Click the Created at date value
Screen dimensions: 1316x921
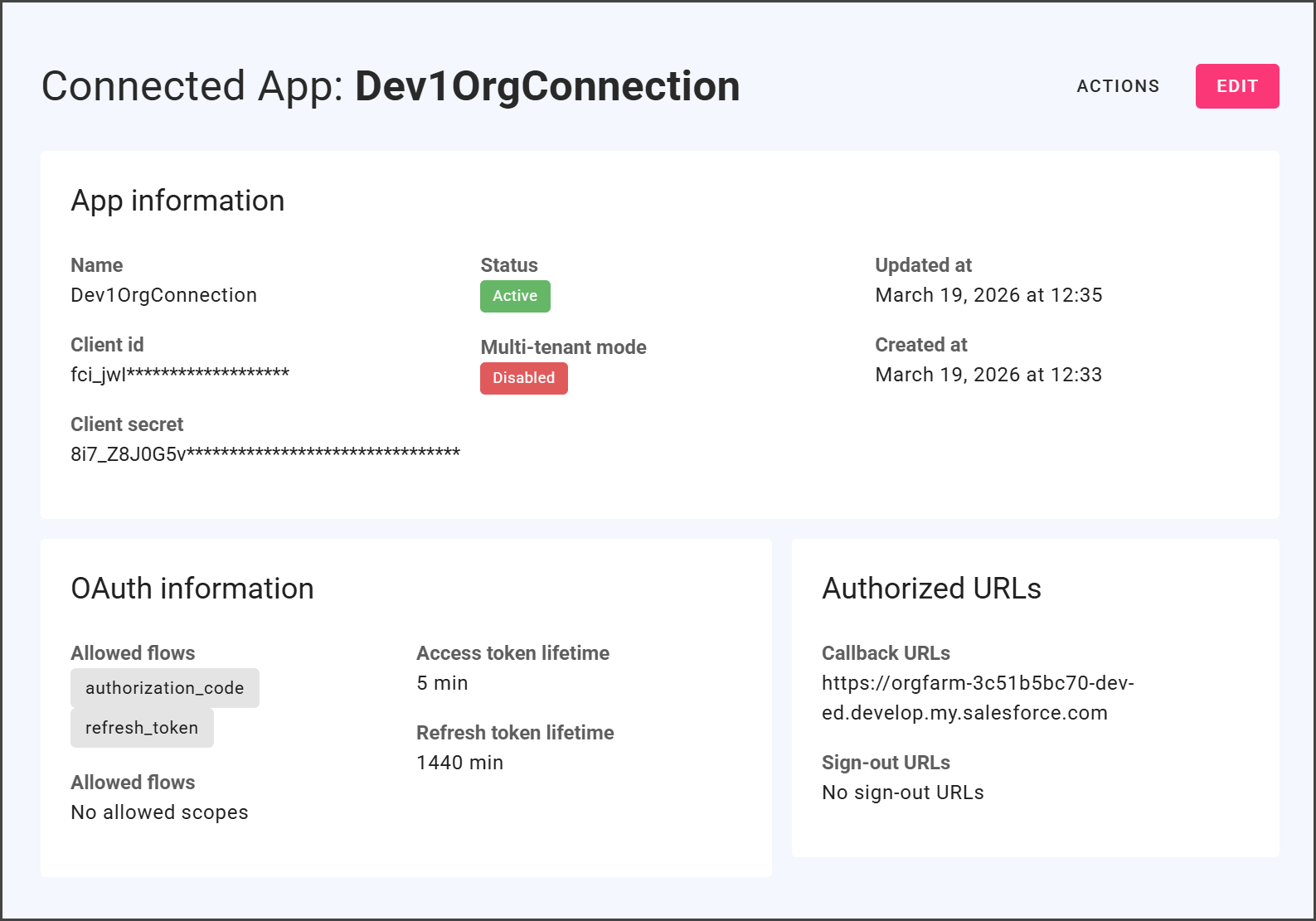click(x=988, y=375)
